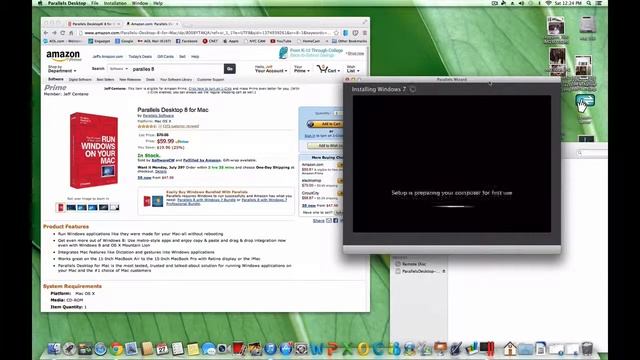Open Customer Support subnav link
Image resolution: width=640 pixels, height=360 pixels.
coord(211,80)
